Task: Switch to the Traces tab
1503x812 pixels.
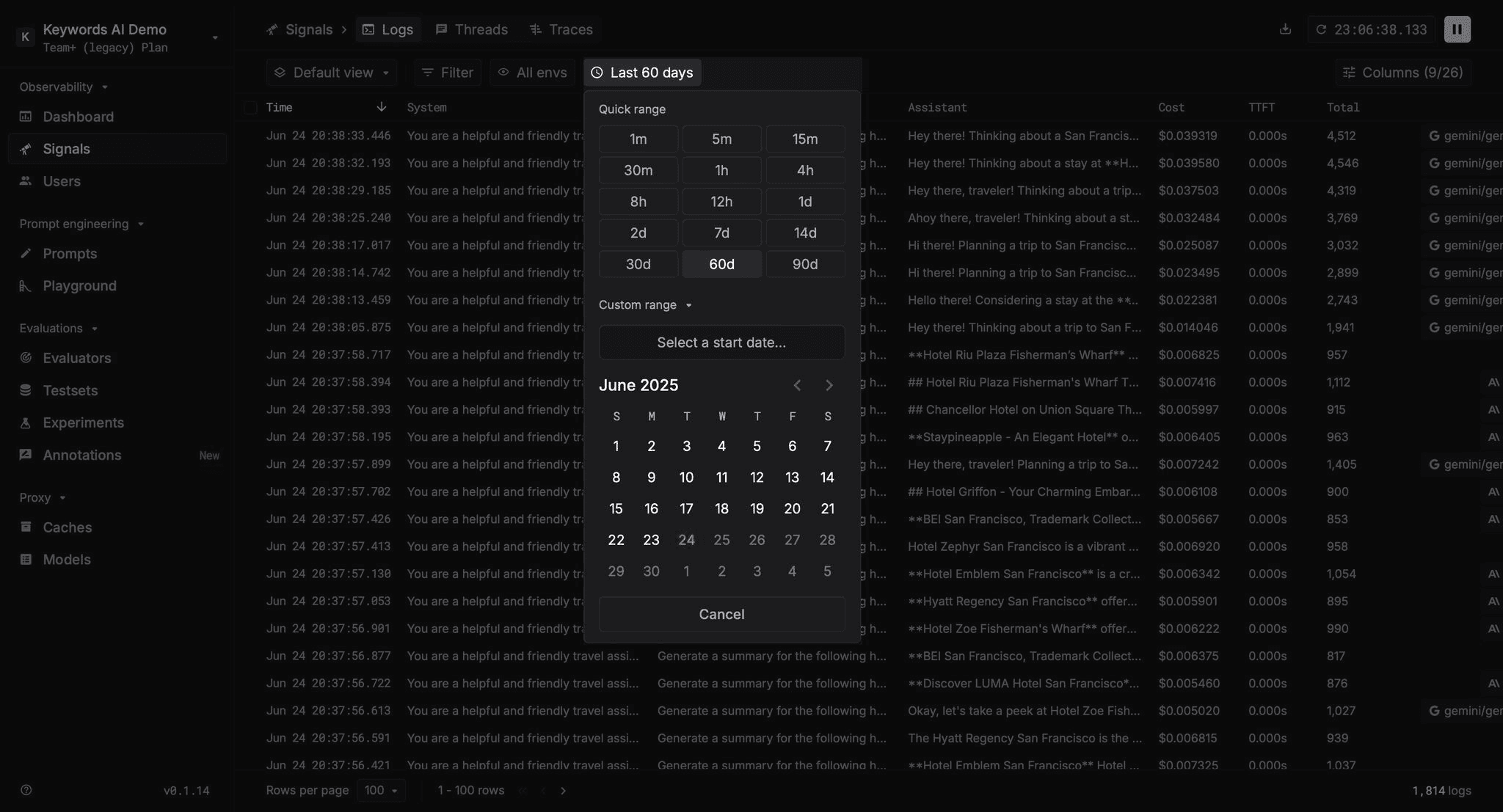Action: pyautogui.click(x=561, y=29)
